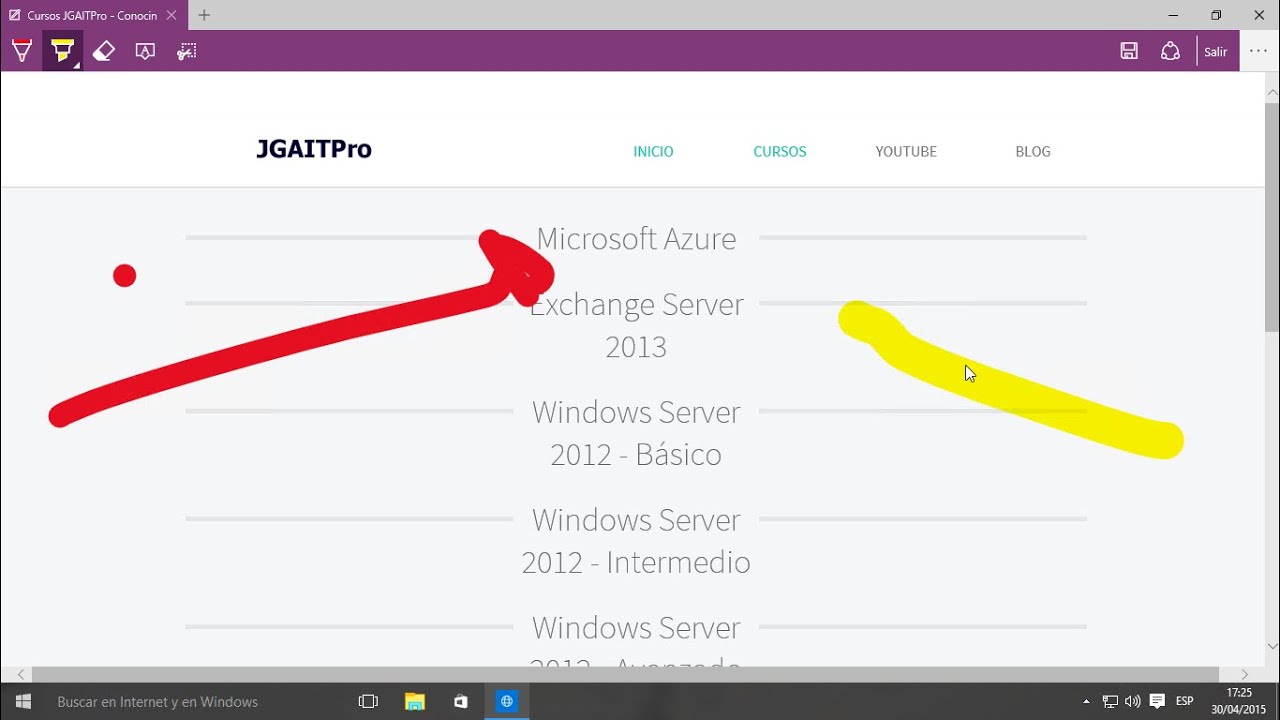The width and height of the screenshot is (1280, 720).
Task: Click the horizontal scrollbar right arrow
Action: 1244,675
